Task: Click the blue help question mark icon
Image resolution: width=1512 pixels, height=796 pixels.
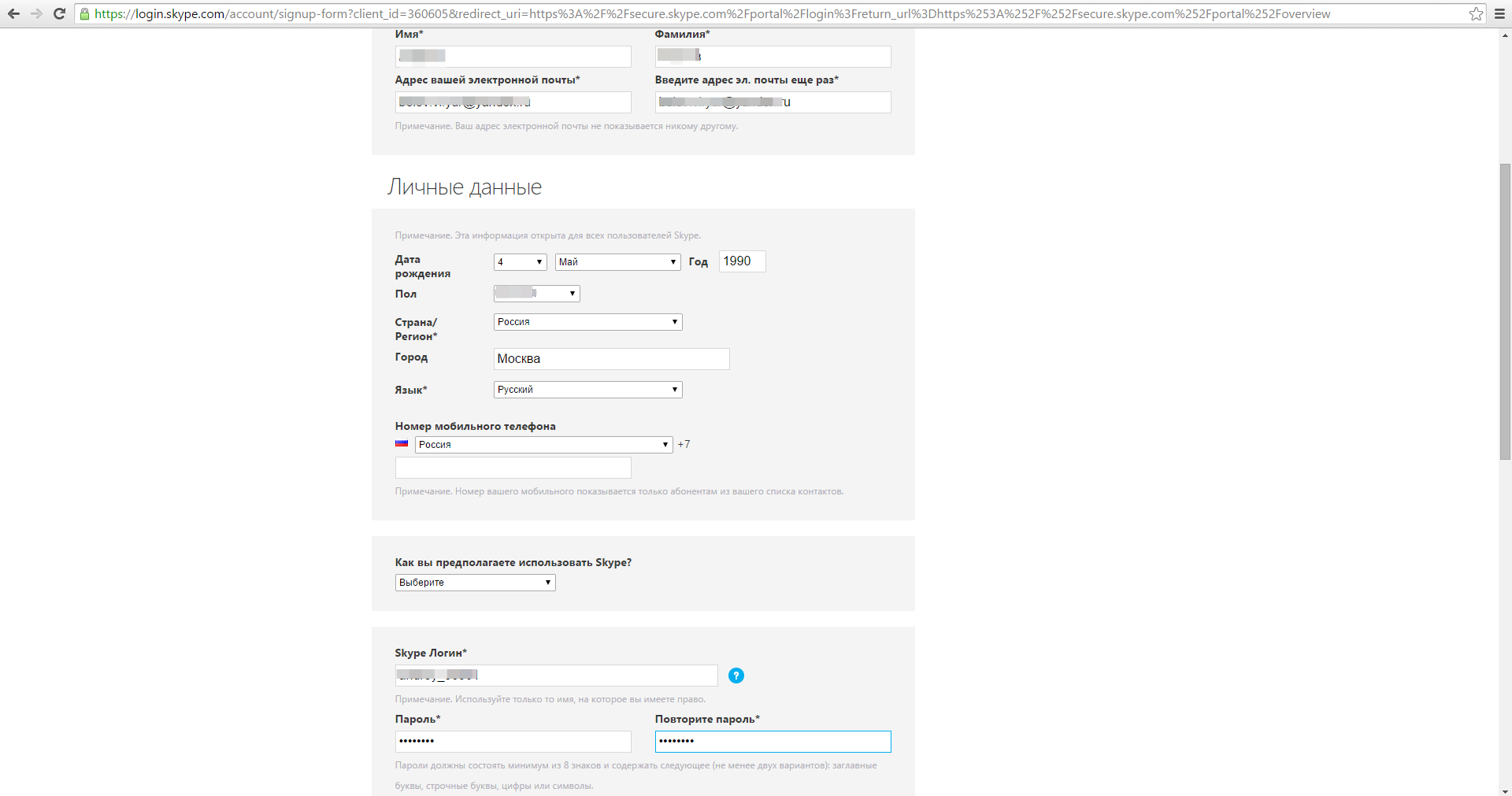Action: point(736,676)
